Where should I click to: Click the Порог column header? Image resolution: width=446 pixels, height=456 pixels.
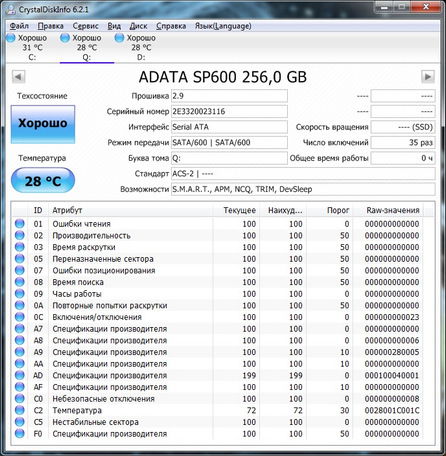click(329, 210)
